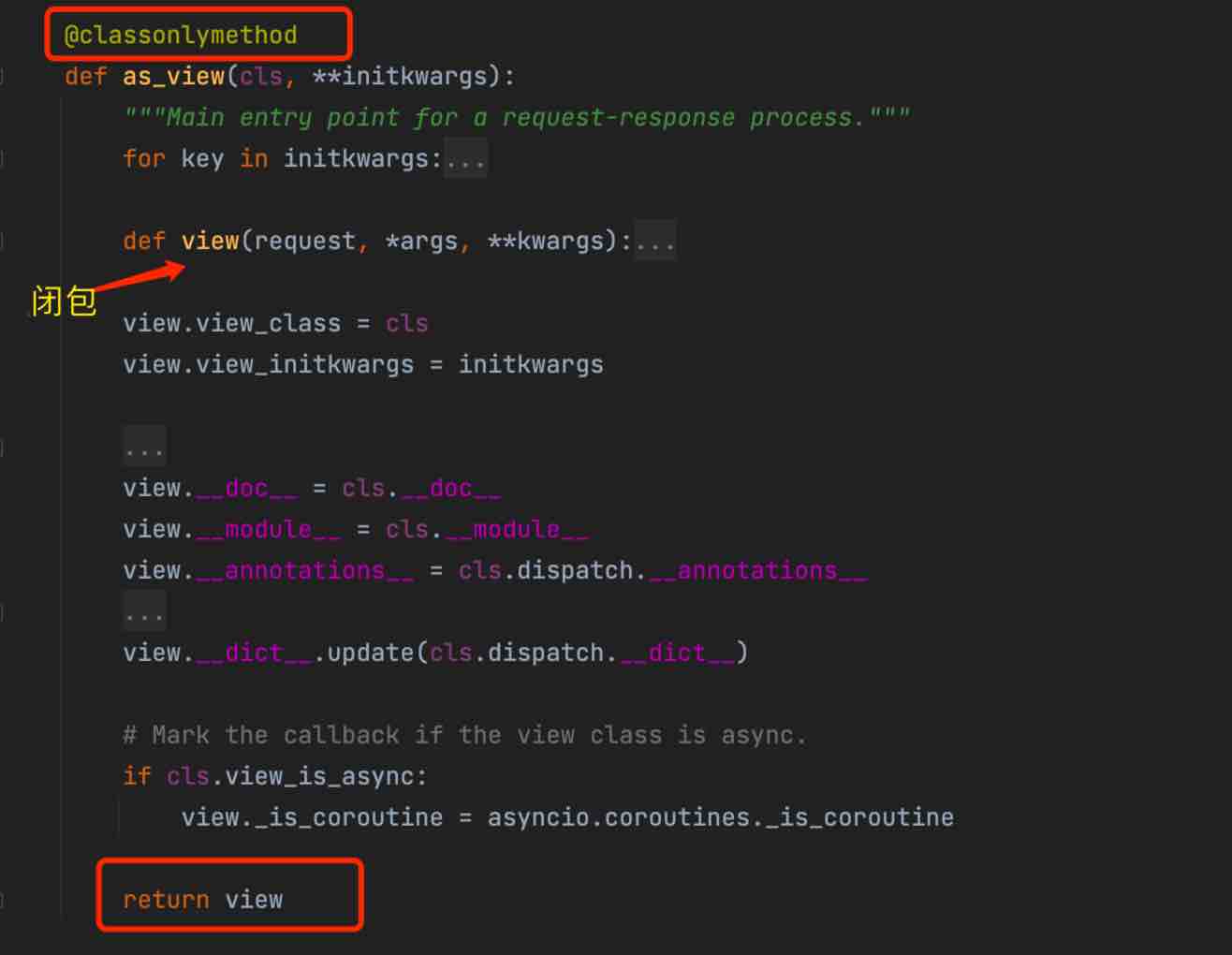Click the '*args' parameter of view

pos(421,242)
